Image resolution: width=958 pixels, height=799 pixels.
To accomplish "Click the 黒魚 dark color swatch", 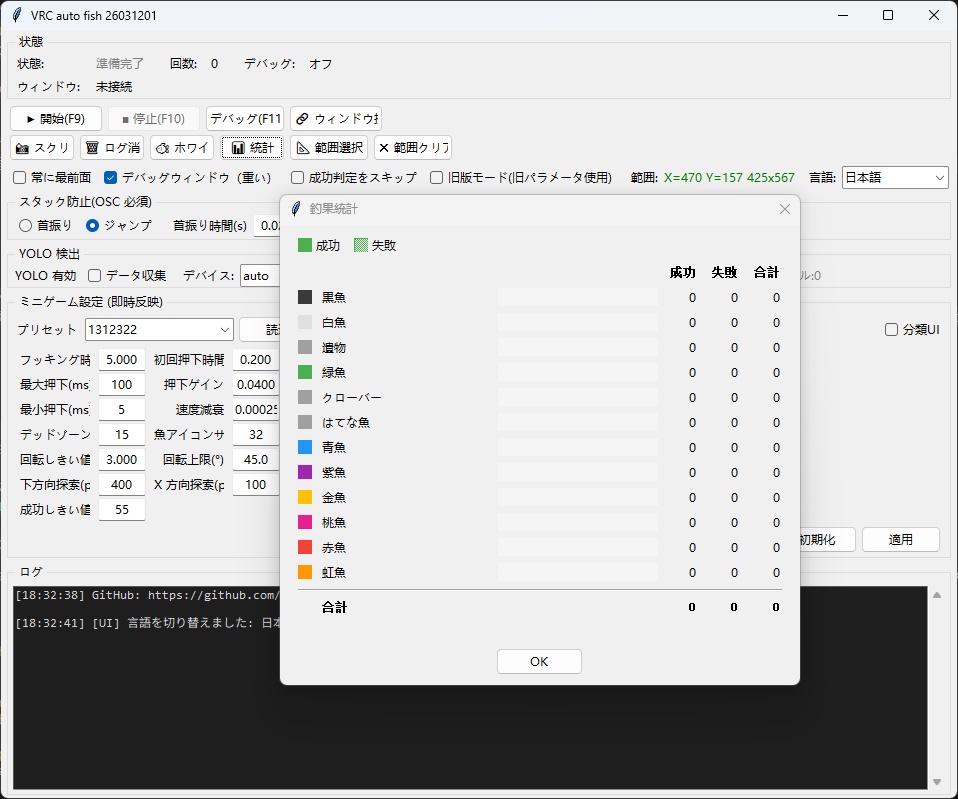I will 305,297.
